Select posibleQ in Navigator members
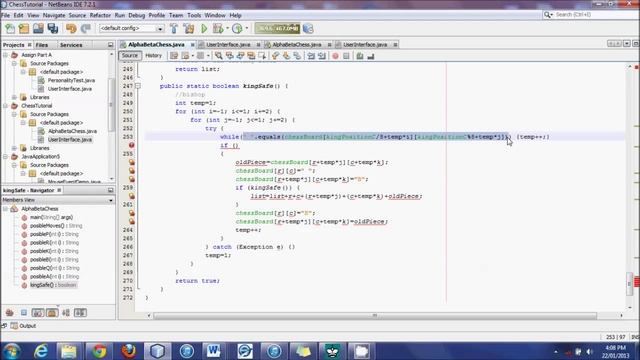640x360 pixels. [54, 268]
